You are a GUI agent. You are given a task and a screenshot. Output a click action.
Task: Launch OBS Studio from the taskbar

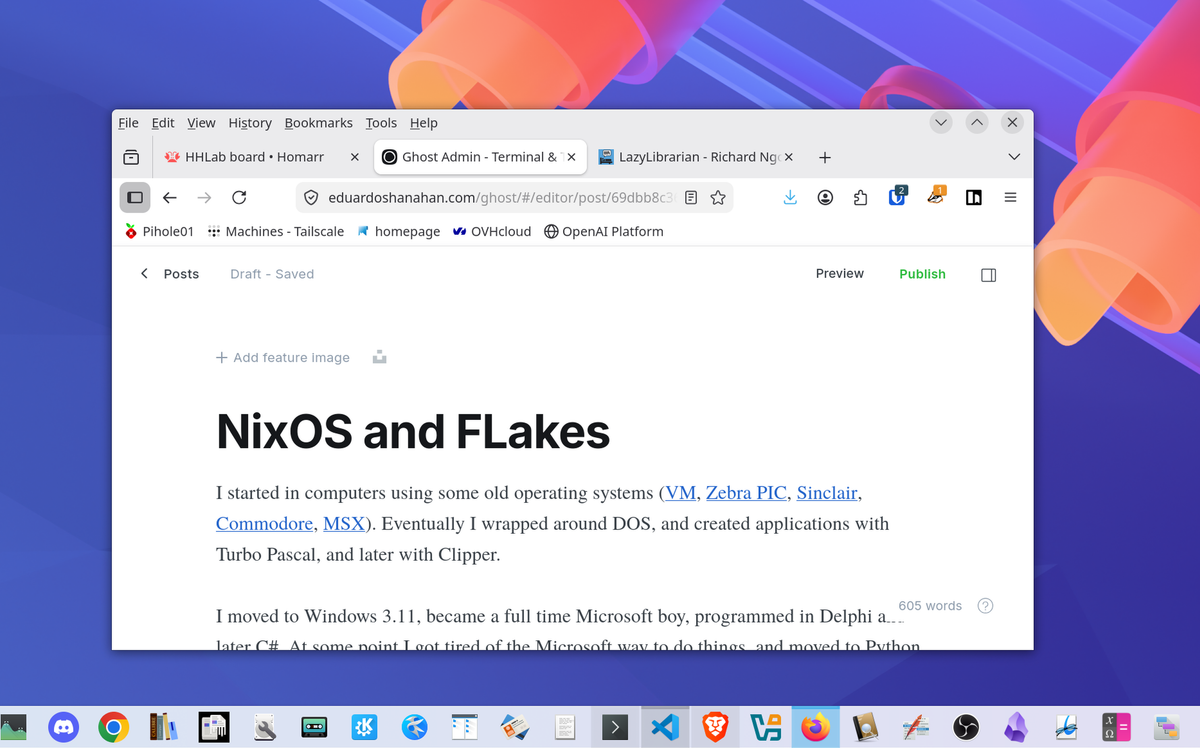tap(965, 727)
